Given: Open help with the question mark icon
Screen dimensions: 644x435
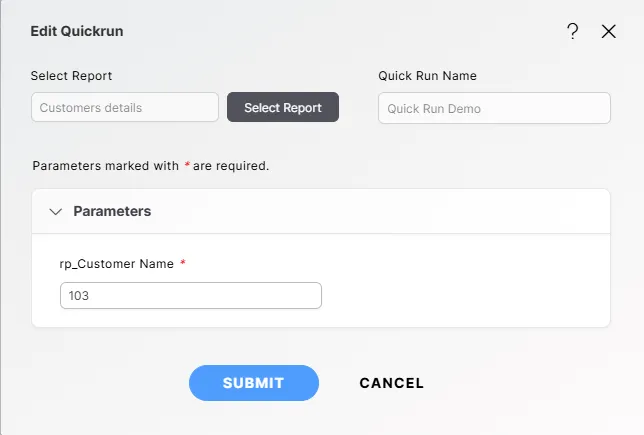Looking at the screenshot, I should point(573,31).
